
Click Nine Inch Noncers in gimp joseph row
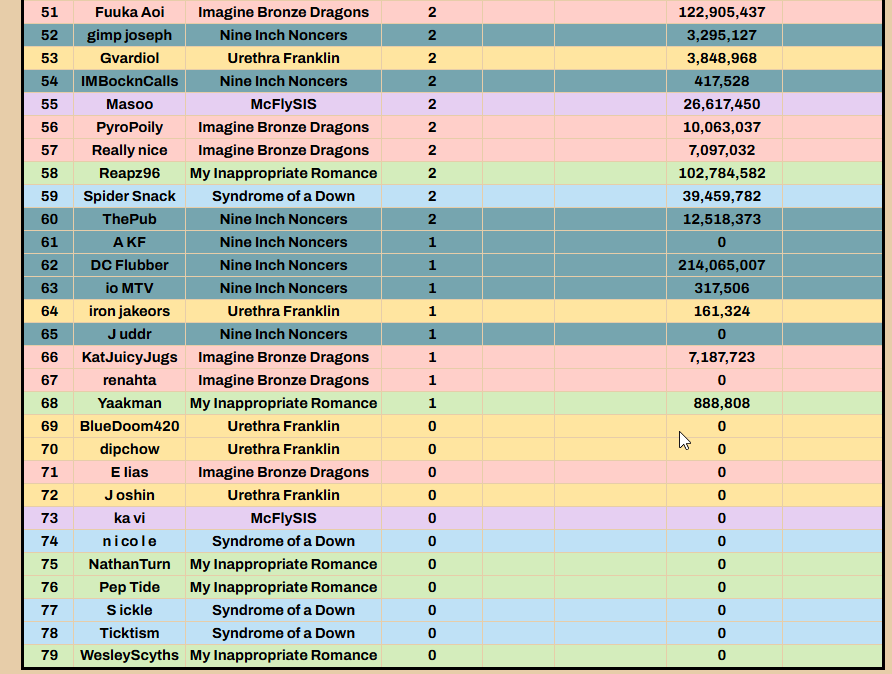pos(283,35)
